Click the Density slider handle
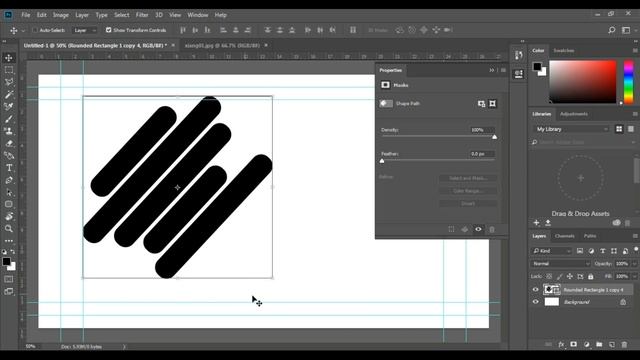 (x=494, y=137)
